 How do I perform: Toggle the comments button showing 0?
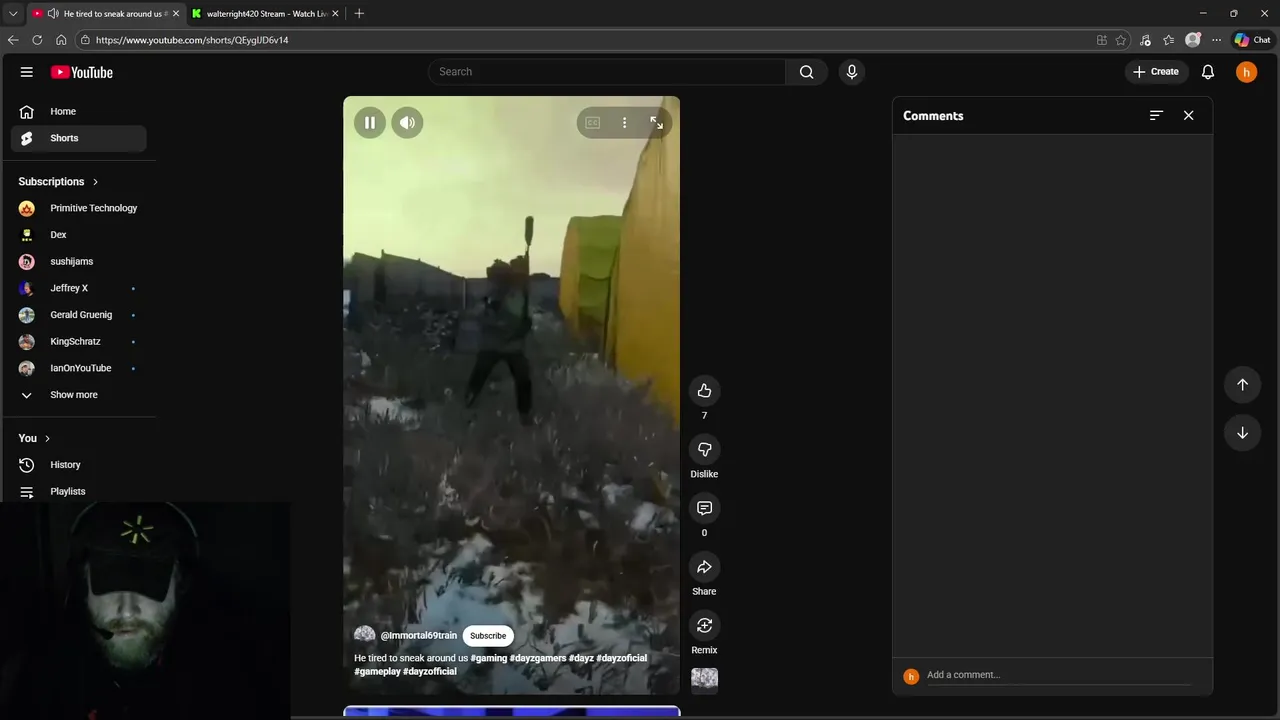coord(704,509)
